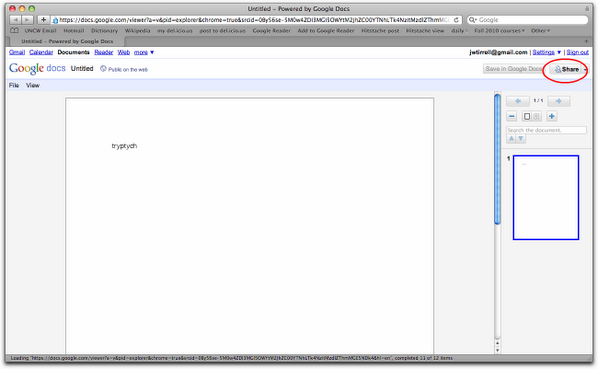Click Add to Google Reader bookmark
Viewport: 598px width, 369px height.
tap(326, 30)
